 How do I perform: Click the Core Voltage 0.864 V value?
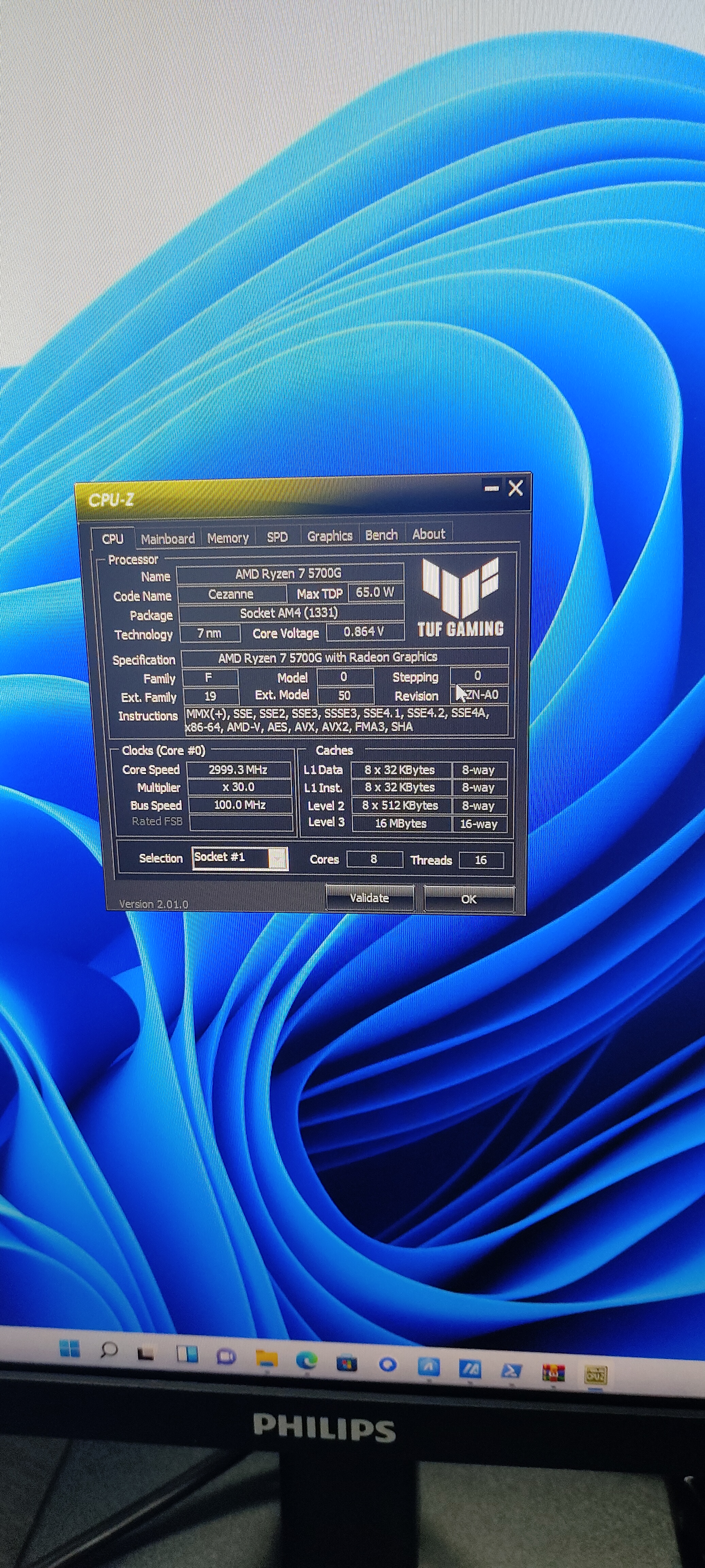(x=365, y=632)
